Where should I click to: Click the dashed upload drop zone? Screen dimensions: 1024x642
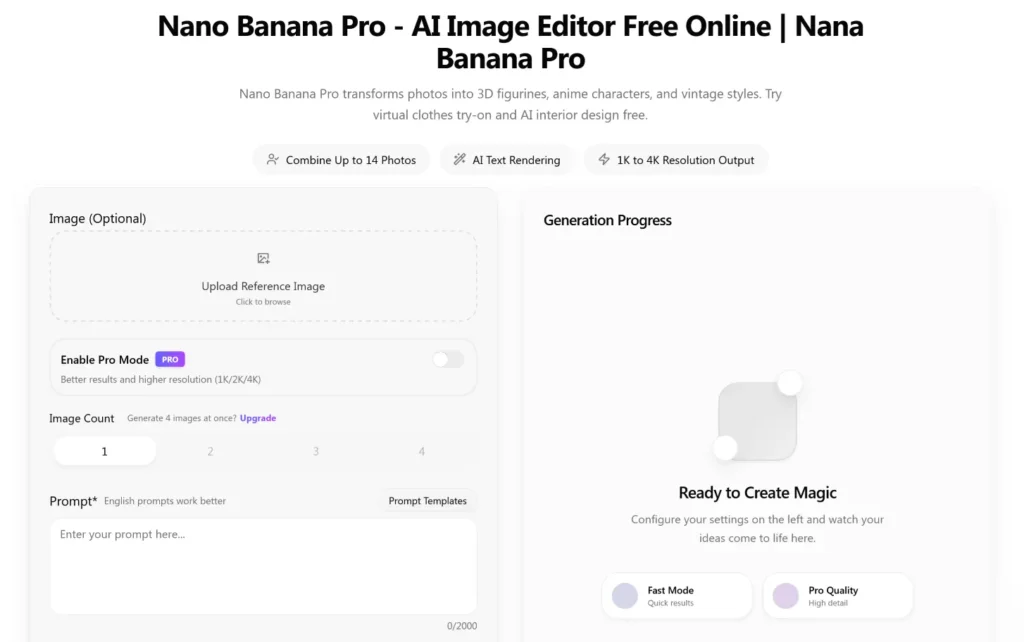[263, 278]
